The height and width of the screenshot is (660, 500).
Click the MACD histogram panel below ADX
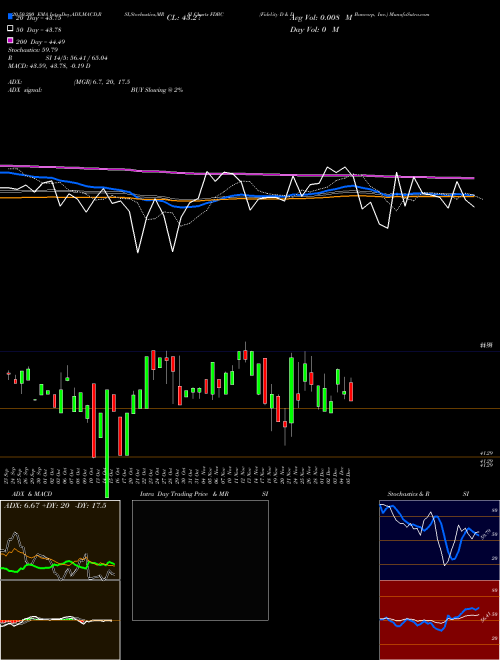point(60,620)
